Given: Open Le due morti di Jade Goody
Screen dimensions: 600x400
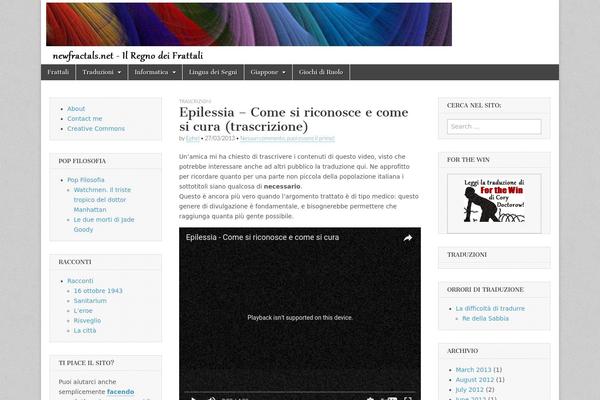Looking at the screenshot, I should click(104, 225).
